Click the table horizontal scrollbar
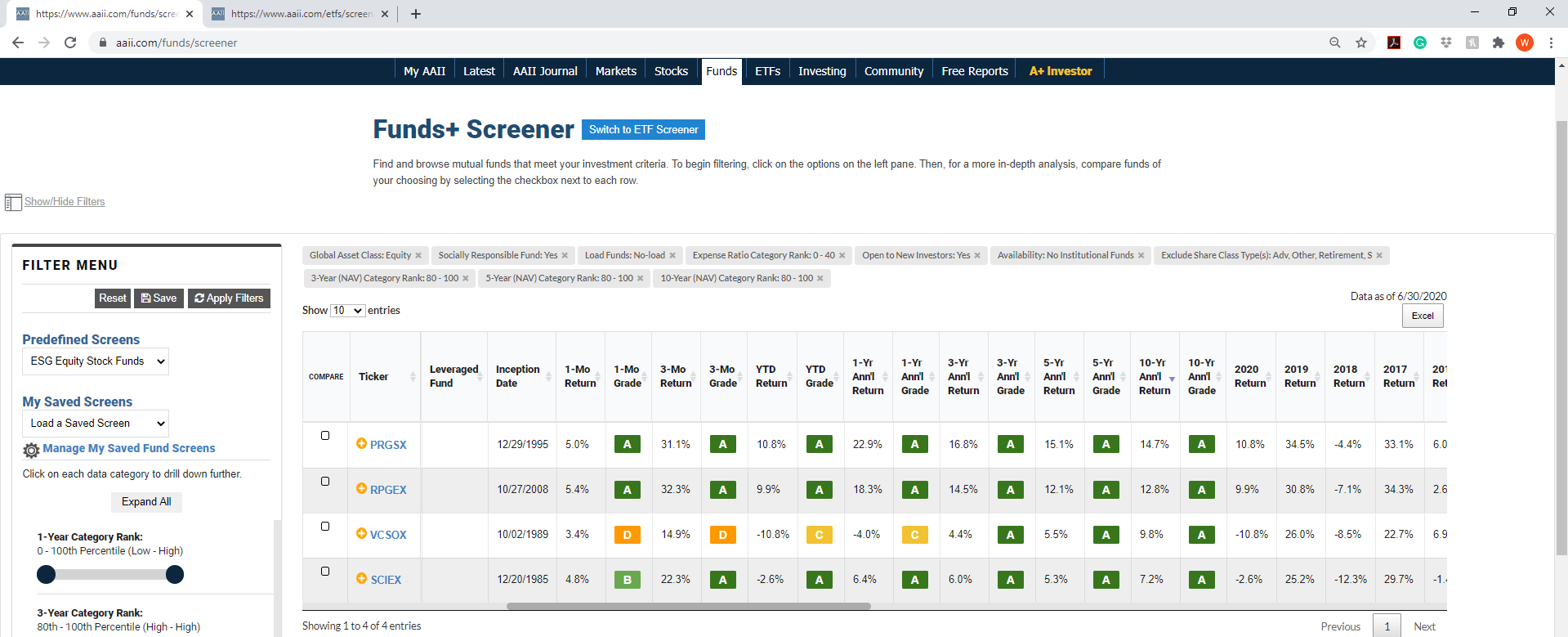Screen dimensions: 1568x637 tap(688, 607)
